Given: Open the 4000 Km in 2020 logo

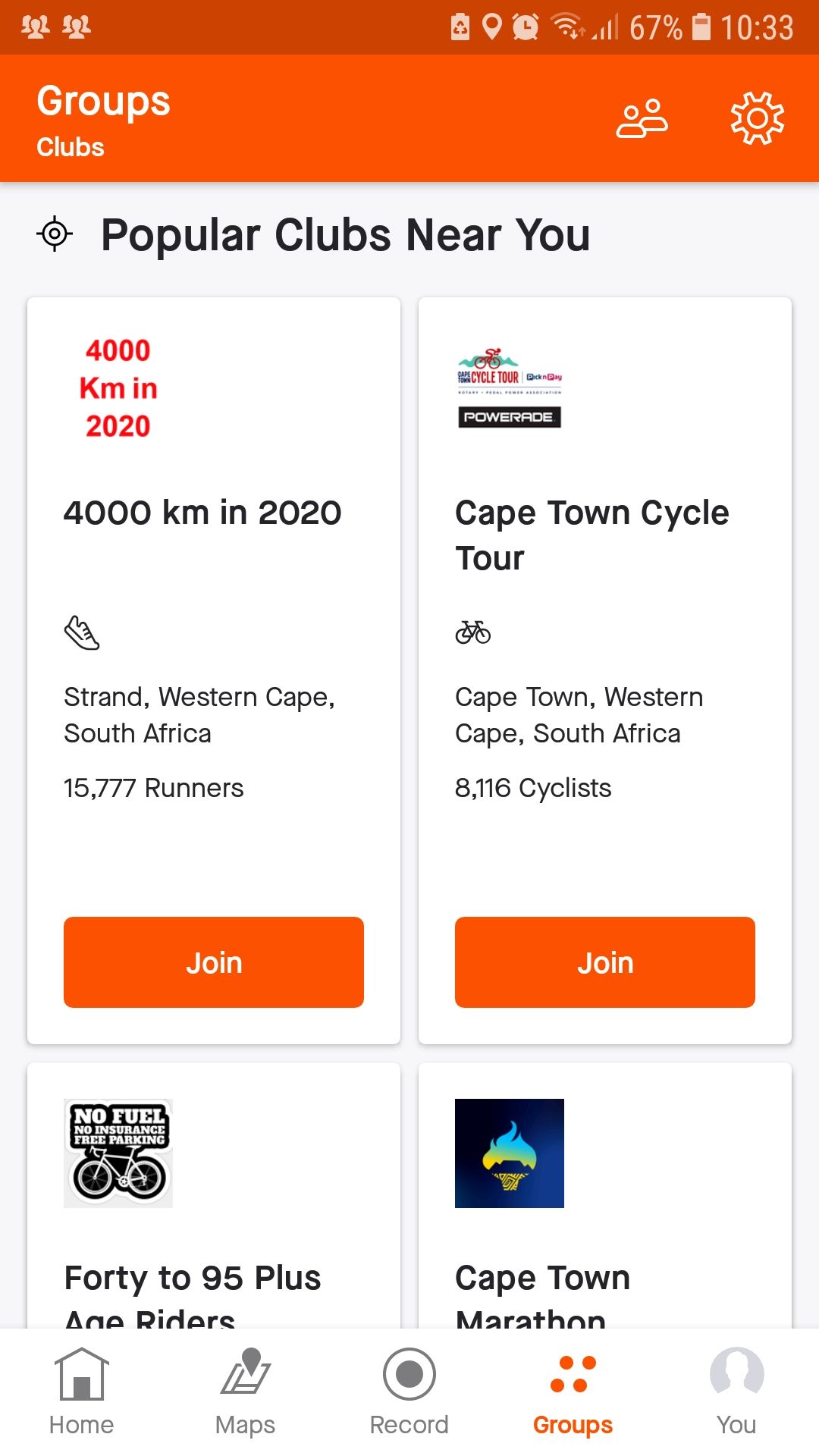Looking at the screenshot, I should (x=118, y=388).
